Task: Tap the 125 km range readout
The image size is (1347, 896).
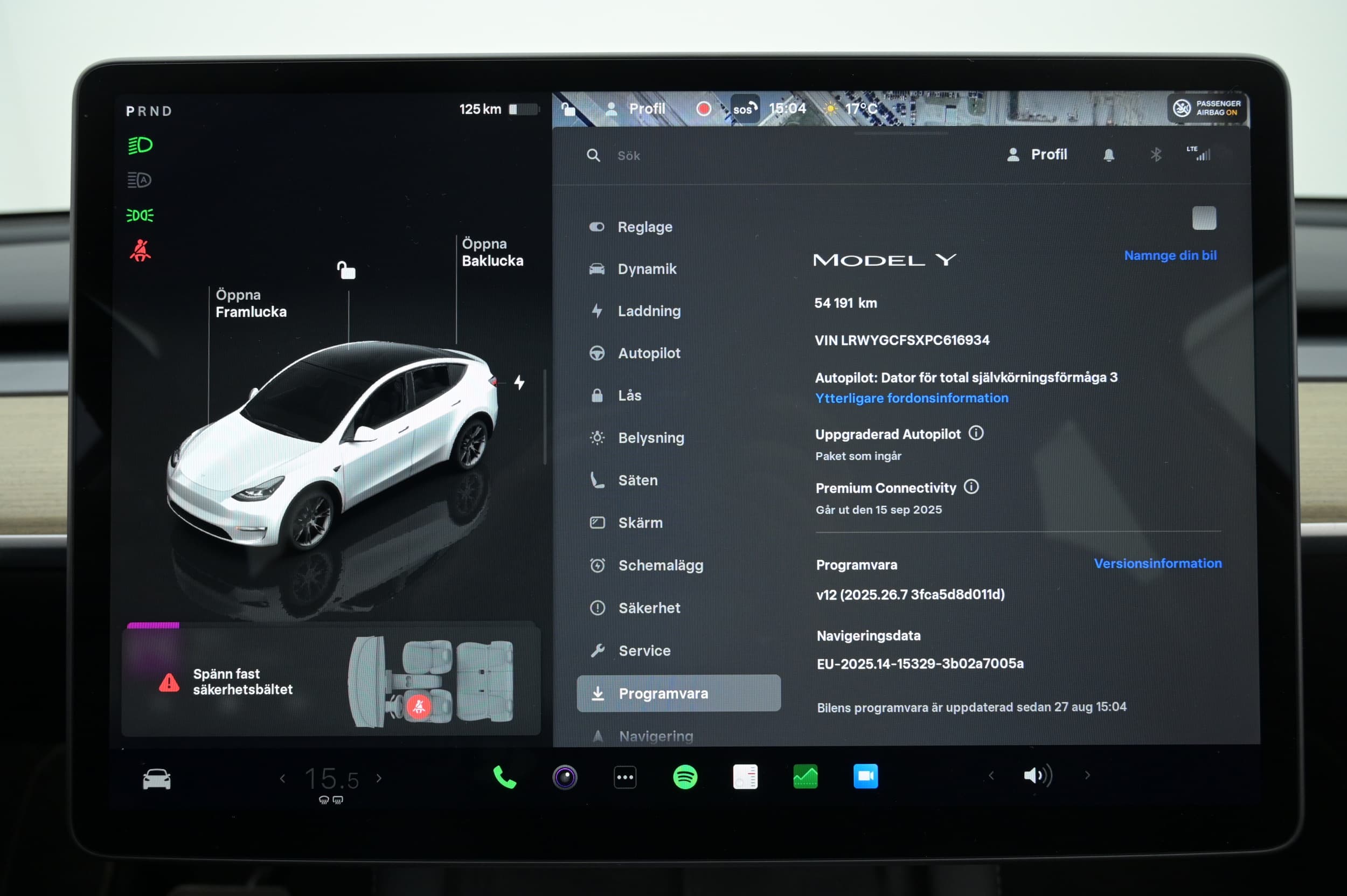Action: (x=480, y=109)
